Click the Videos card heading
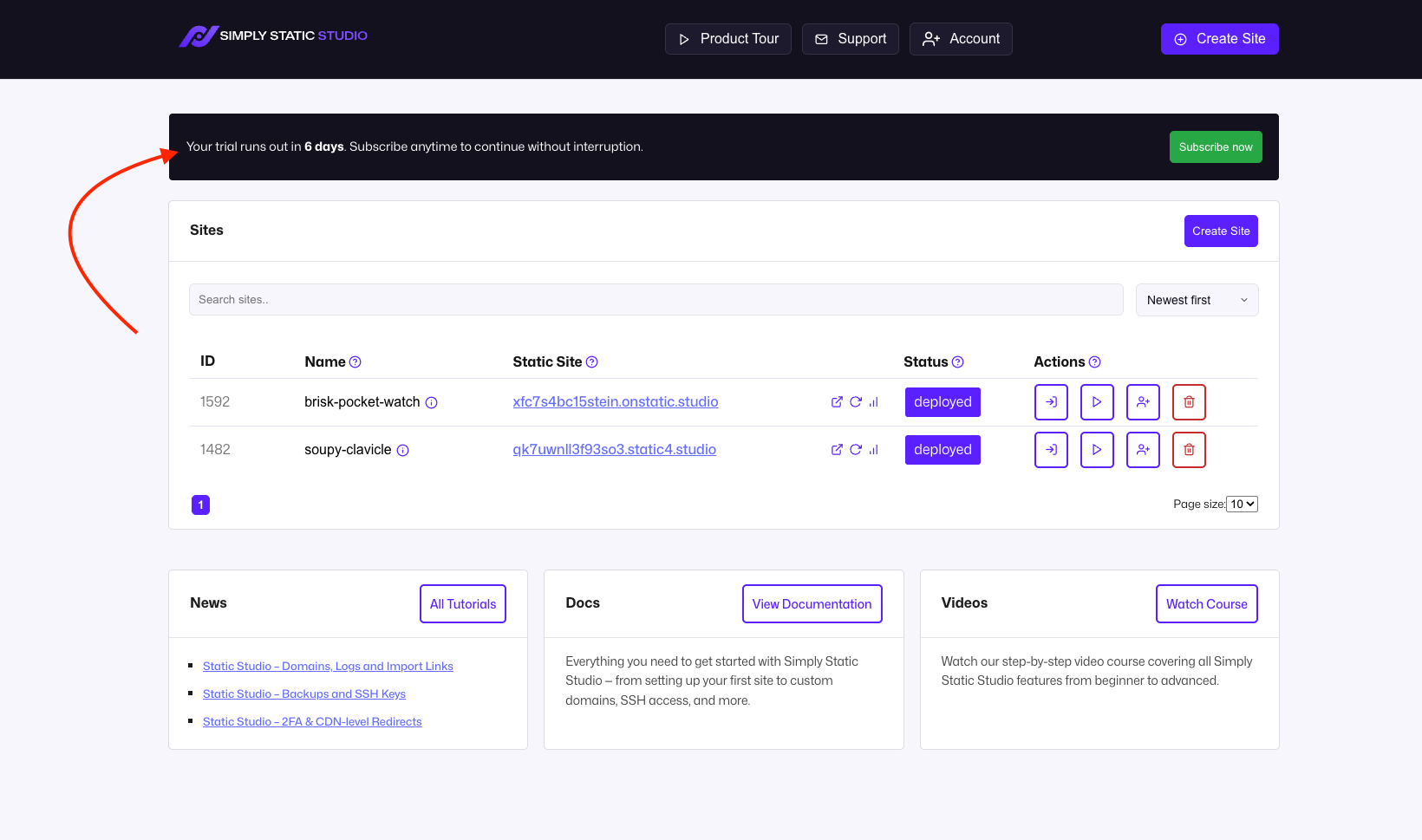The width and height of the screenshot is (1422, 840). point(964,603)
